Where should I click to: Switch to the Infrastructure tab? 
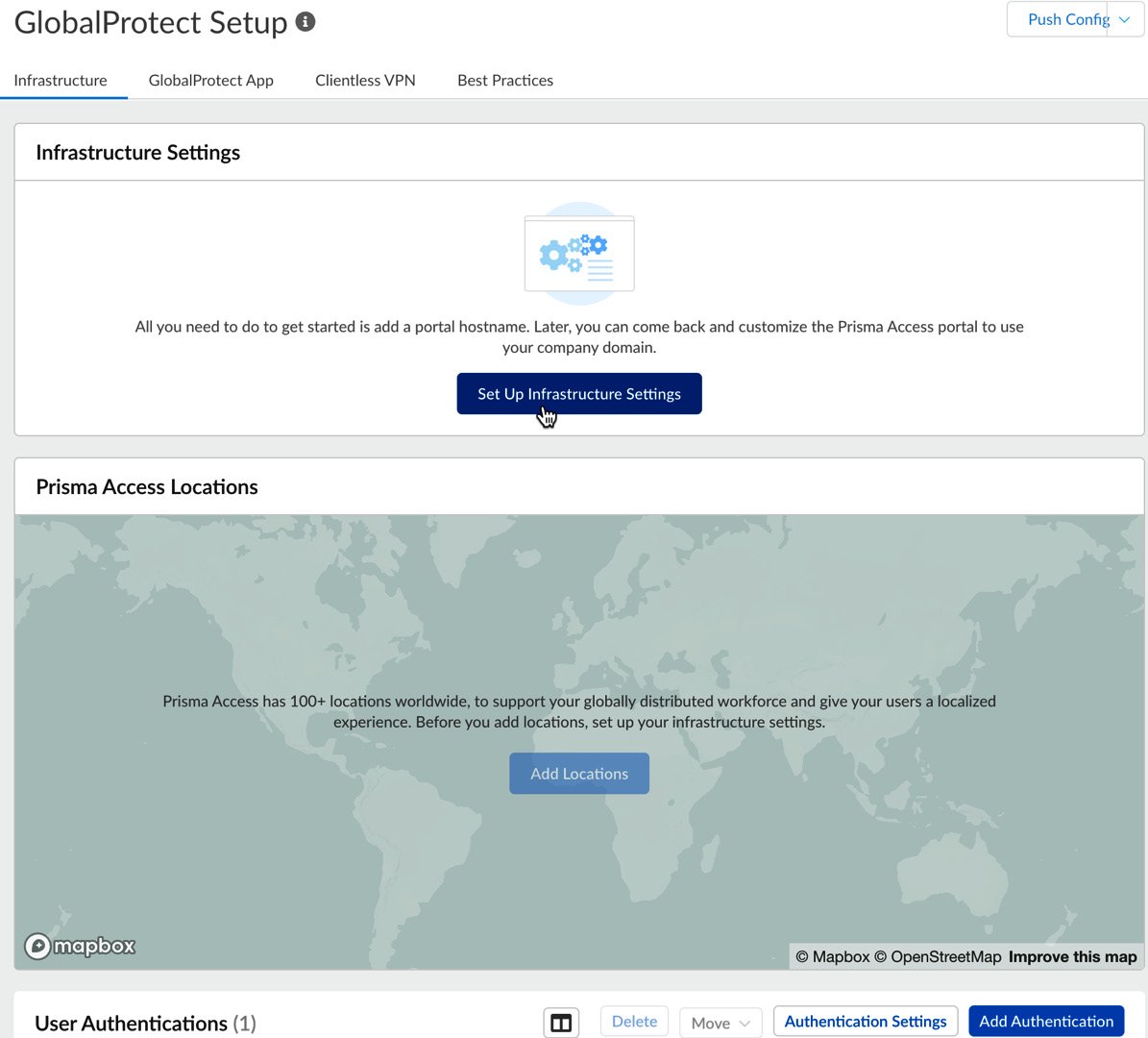[x=61, y=81]
